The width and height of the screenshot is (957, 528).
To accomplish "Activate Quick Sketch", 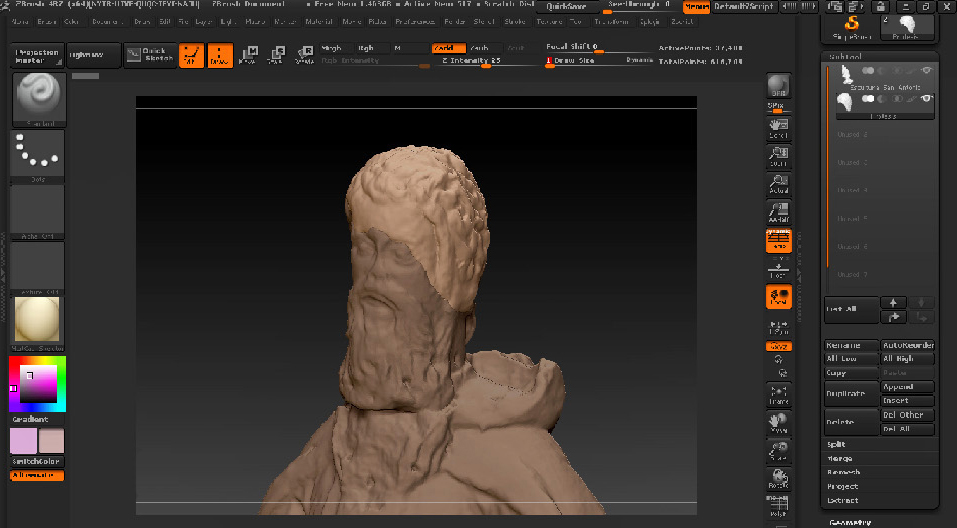I will click(150, 56).
